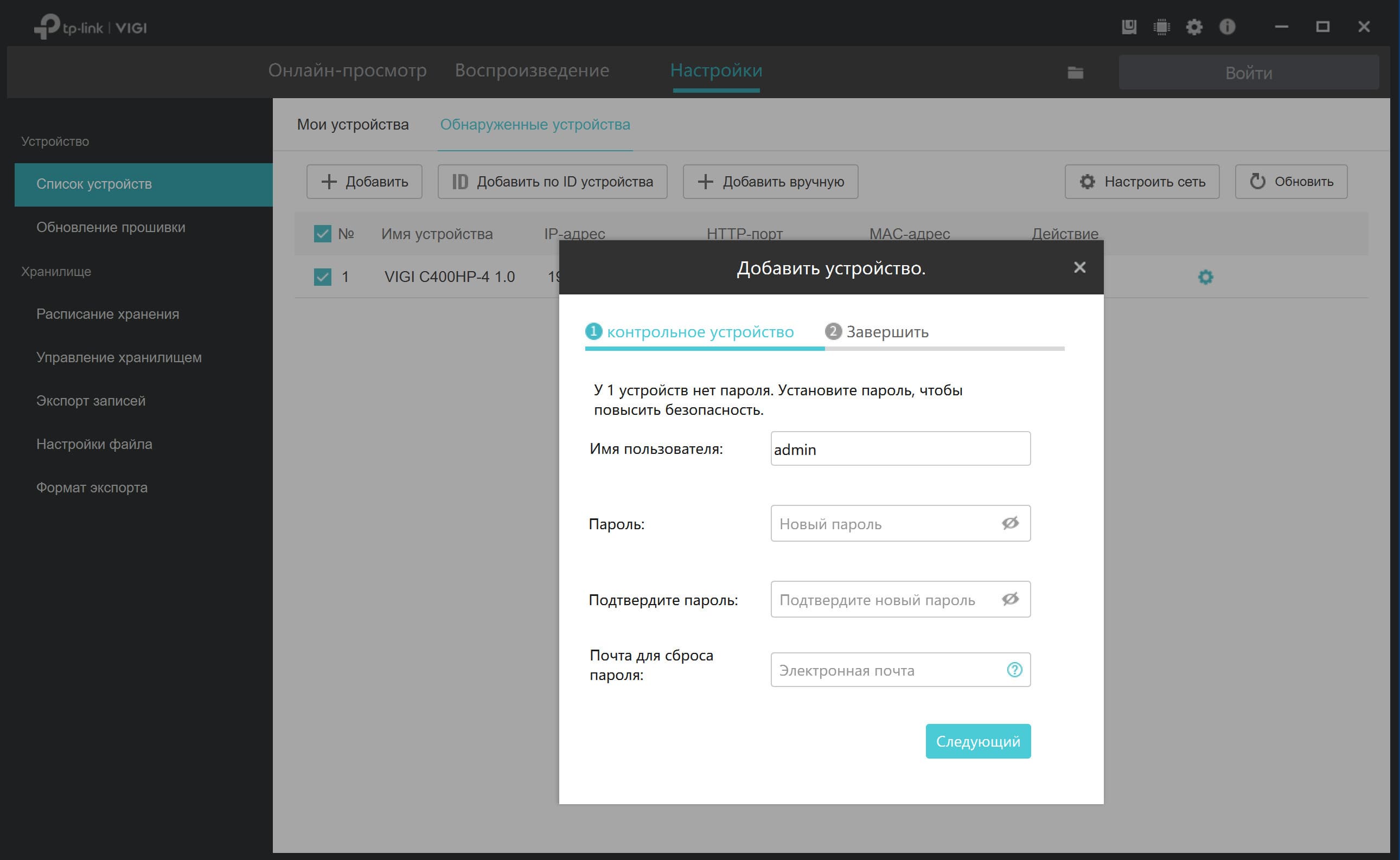The image size is (1400, 860).
Task: Show password in Новый пароль field
Action: (x=1010, y=523)
